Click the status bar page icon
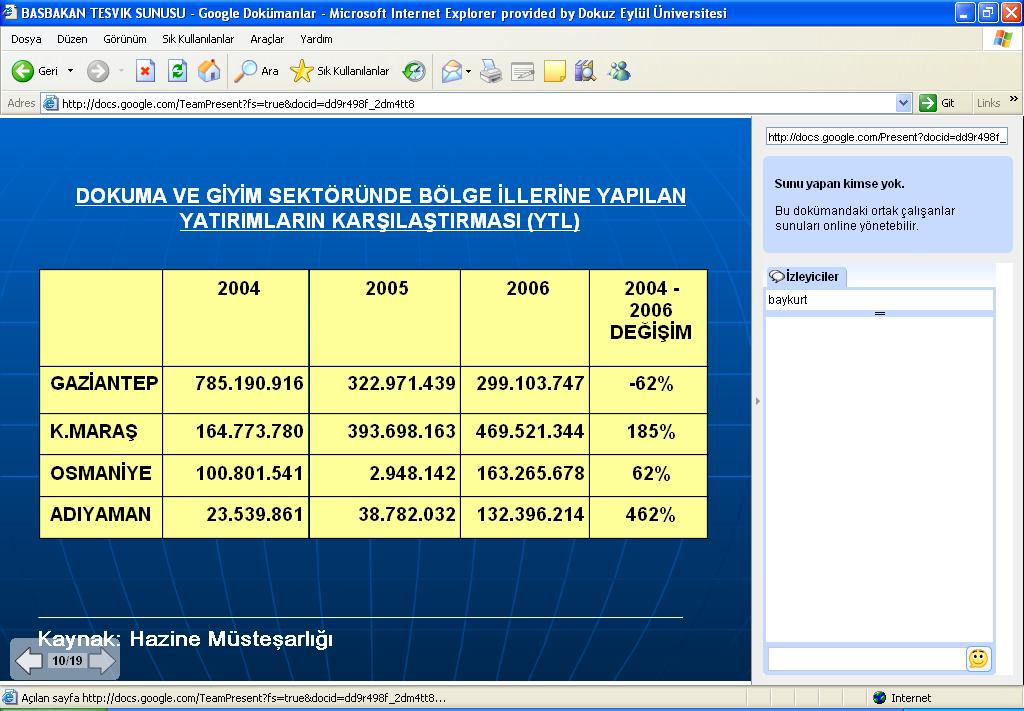The height and width of the screenshot is (711, 1024). coord(9,698)
